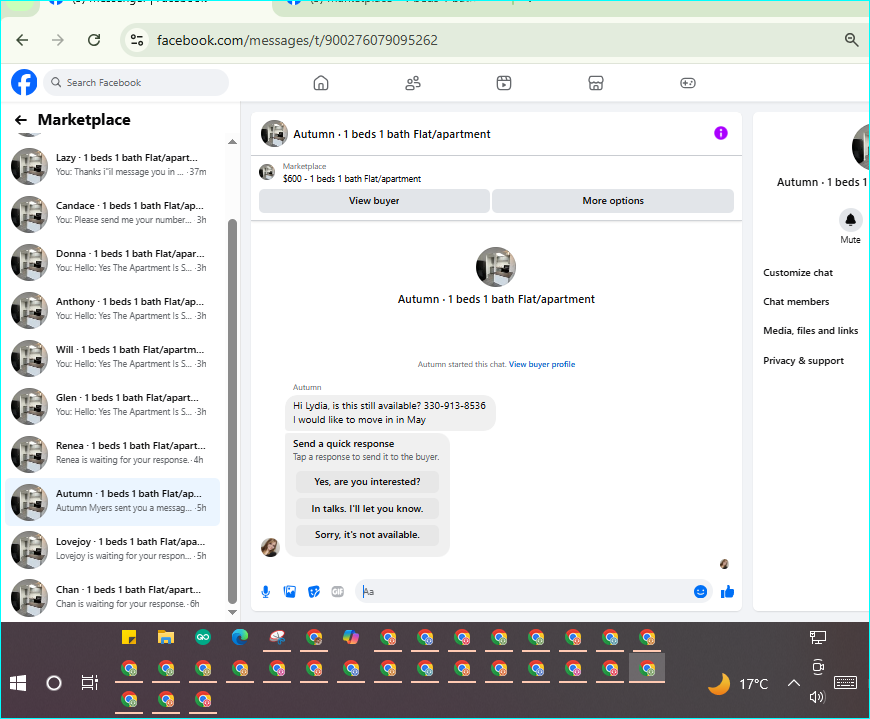870x719 pixels.
Task: Click the volume speaker tray icon
Action: [817, 697]
